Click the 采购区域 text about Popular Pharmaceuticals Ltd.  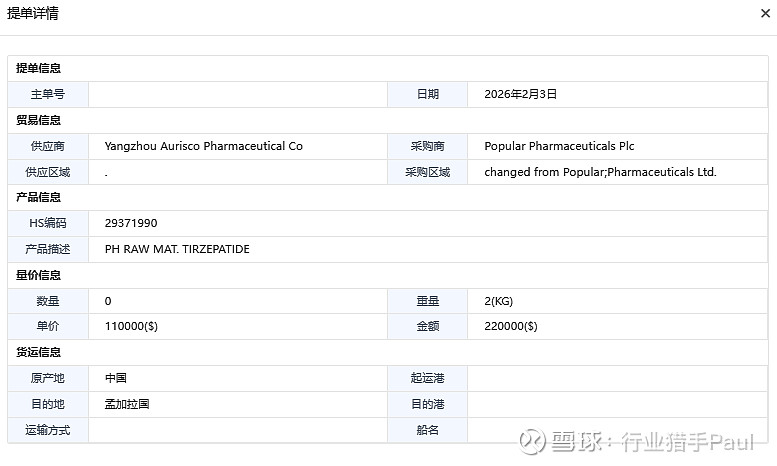(600, 172)
